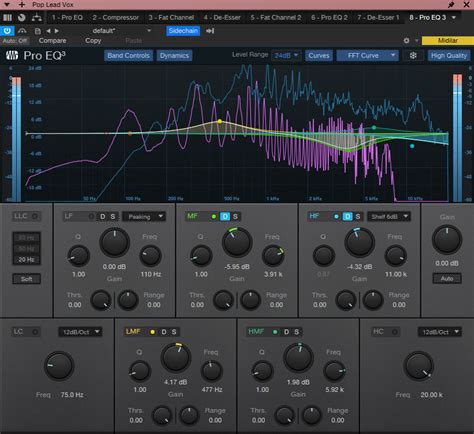Image resolution: width=474 pixels, height=434 pixels.
Task: Select the yellow LMF node on the curve
Action: (x=220, y=121)
